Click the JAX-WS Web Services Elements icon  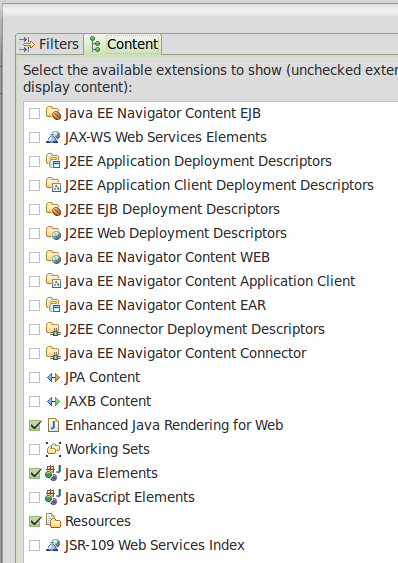pos(54,137)
